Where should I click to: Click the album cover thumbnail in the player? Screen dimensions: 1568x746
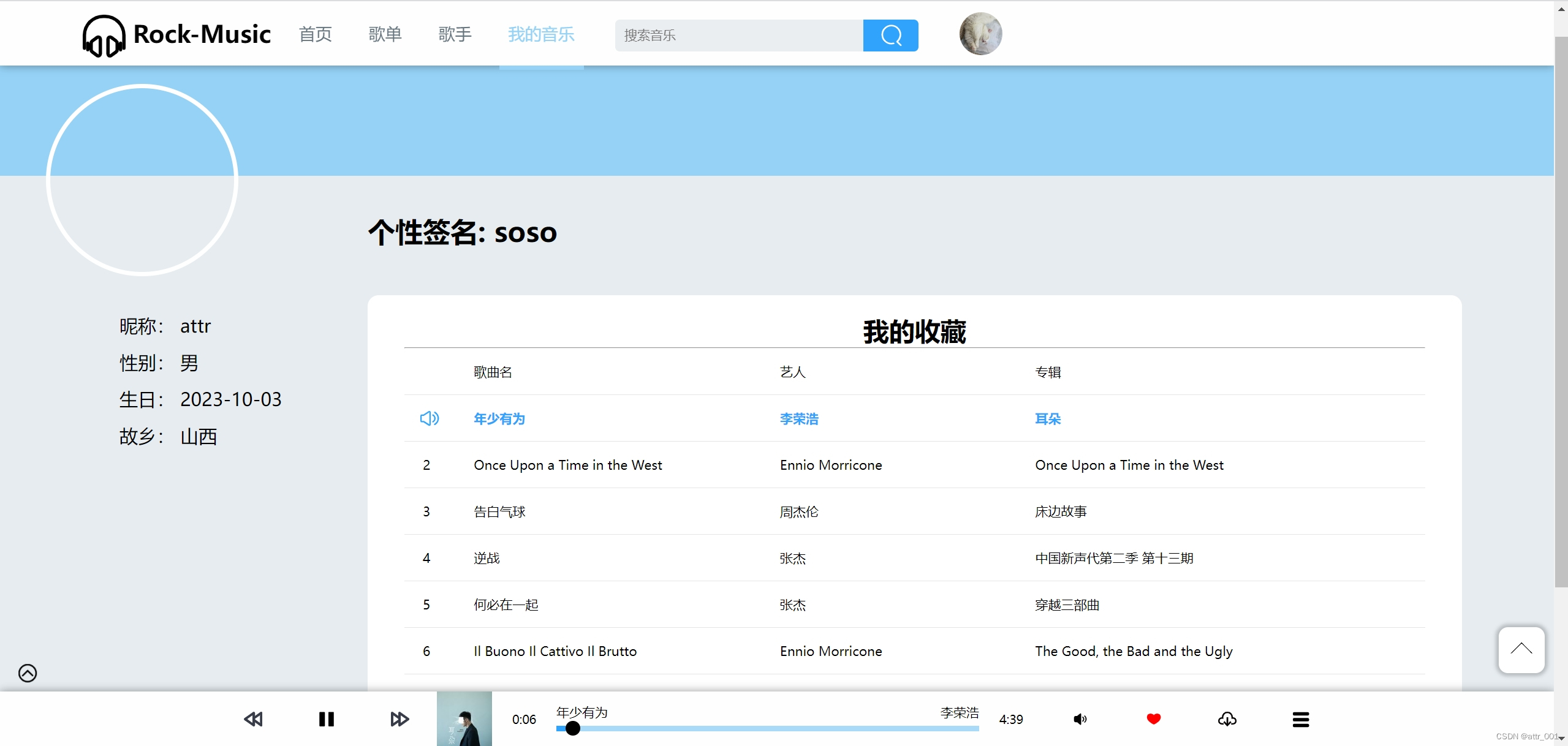pos(464,719)
